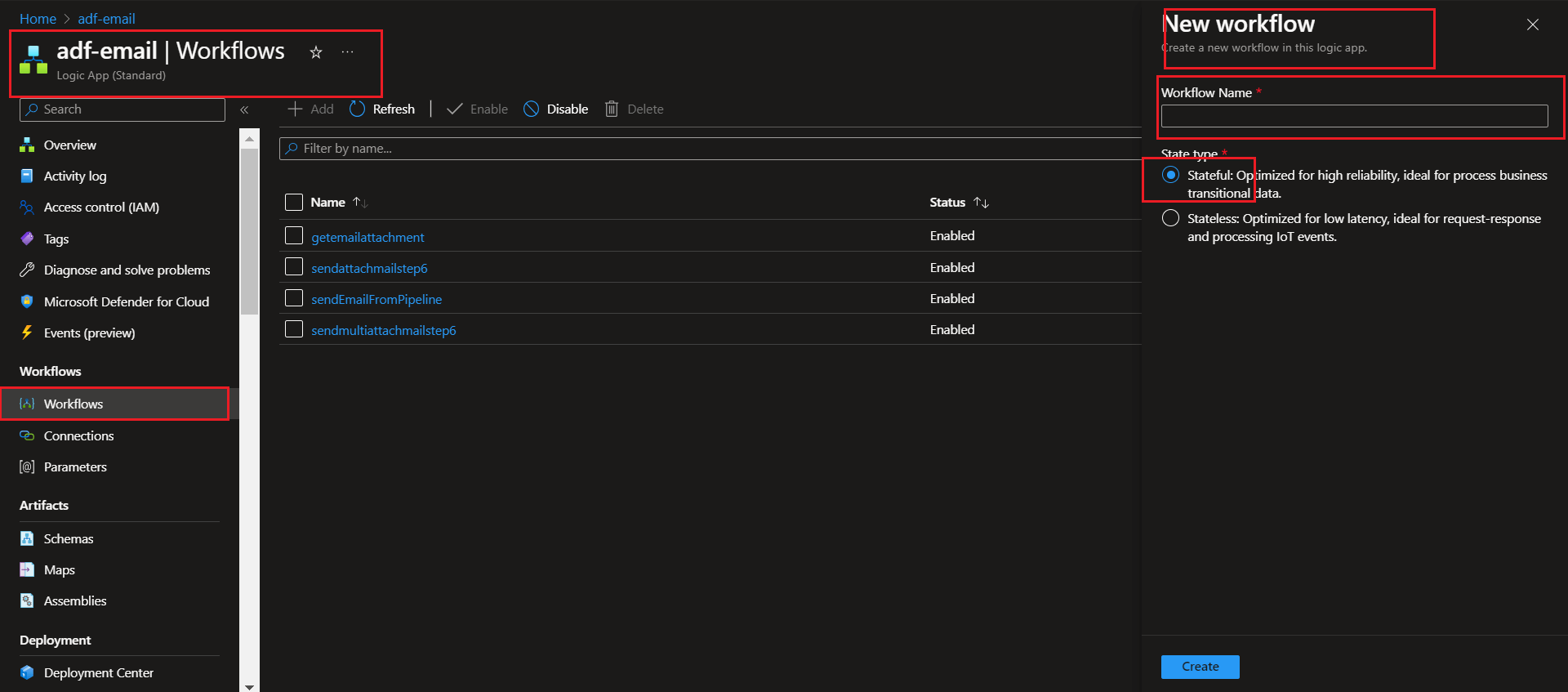Click the Workflow Name input field
The height and width of the screenshot is (692, 1568).
tap(1354, 116)
